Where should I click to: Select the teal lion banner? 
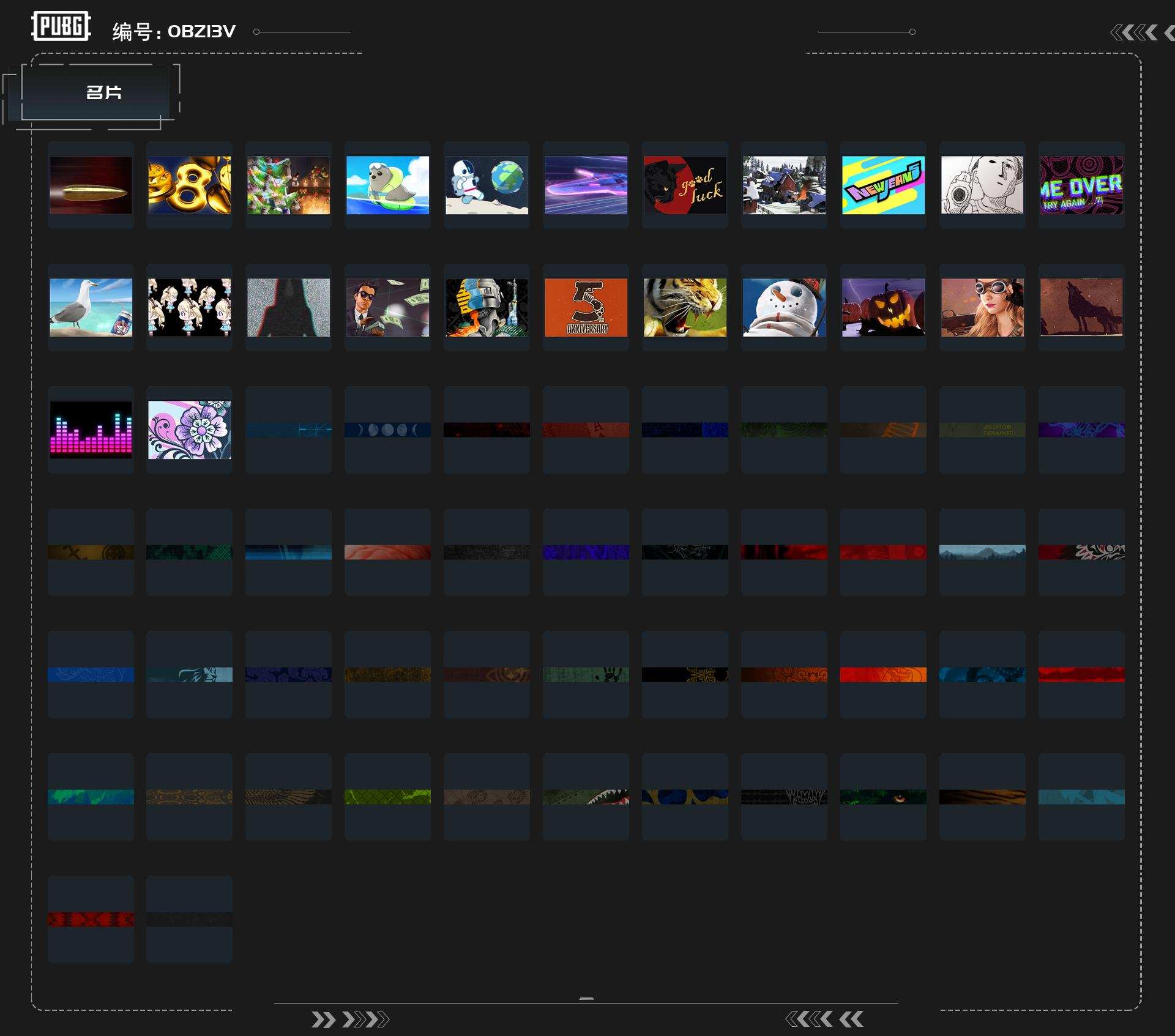(x=190, y=674)
